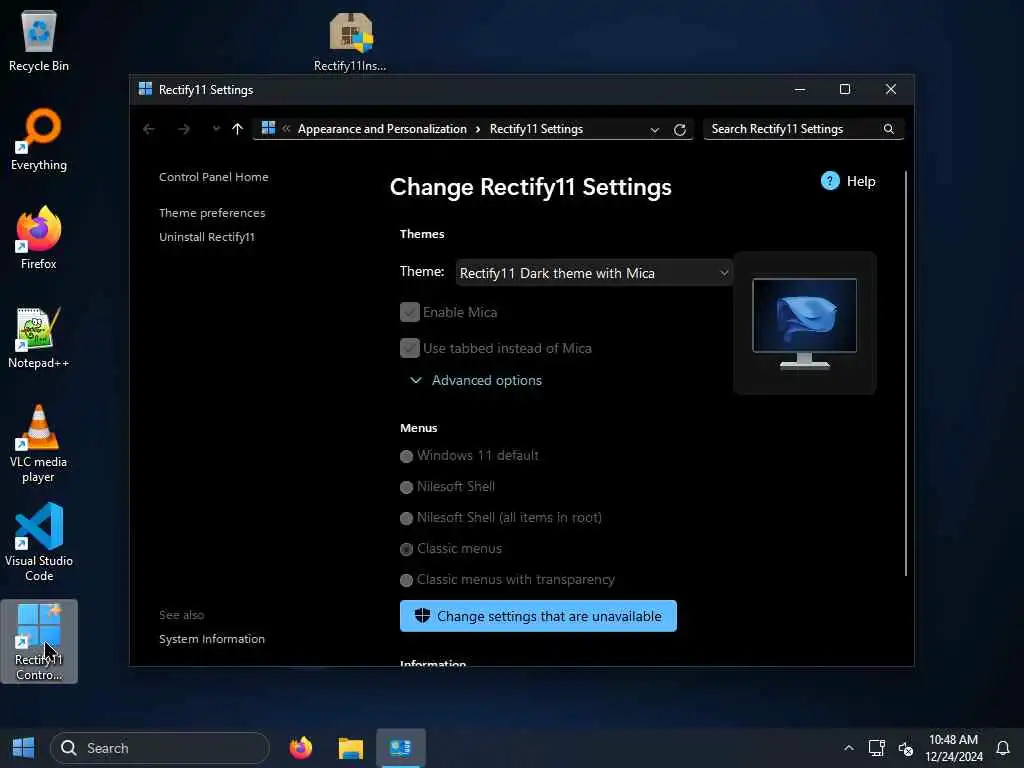Click the Themes section heading
The width and height of the screenshot is (1024, 768).
(x=422, y=234)
